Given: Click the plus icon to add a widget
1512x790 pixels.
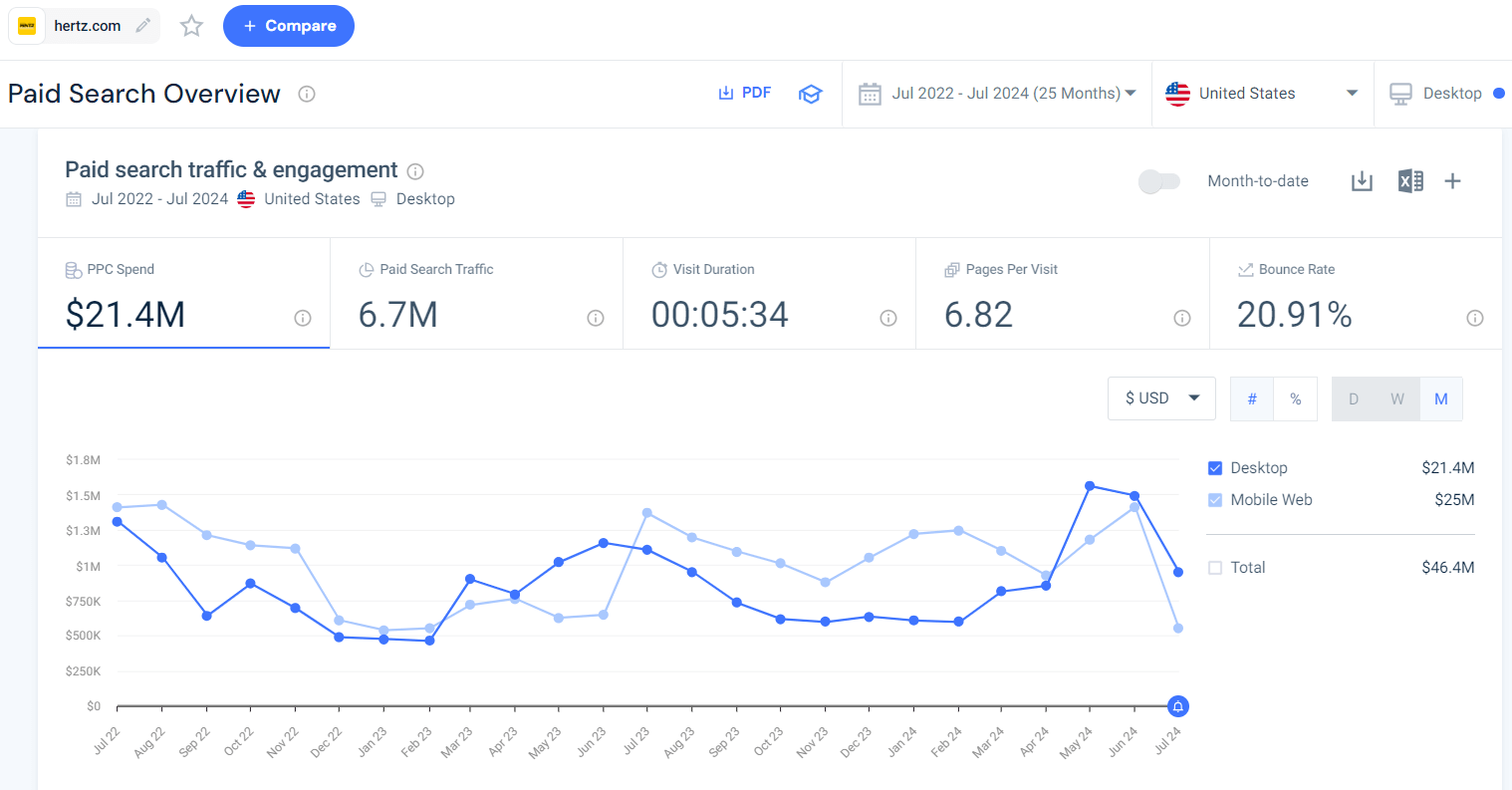Looking at the screenshot, I should [1452, 180].
